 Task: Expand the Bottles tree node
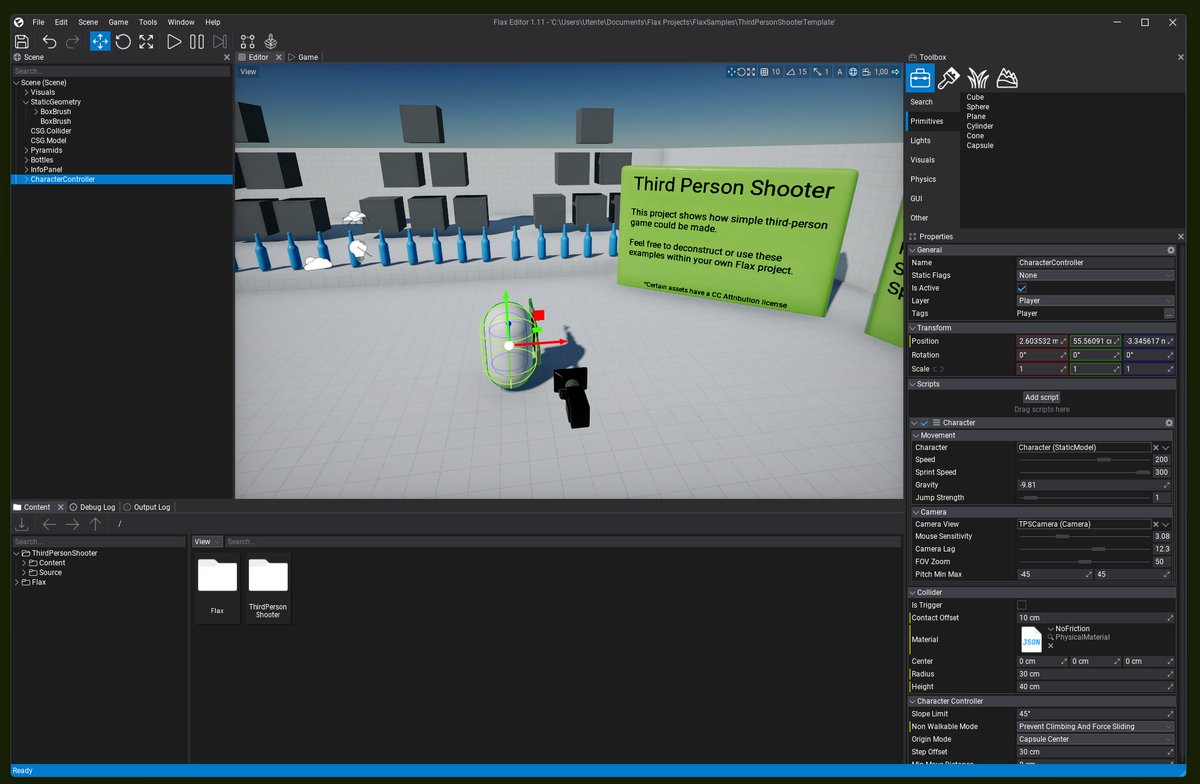tap(26, 160)
